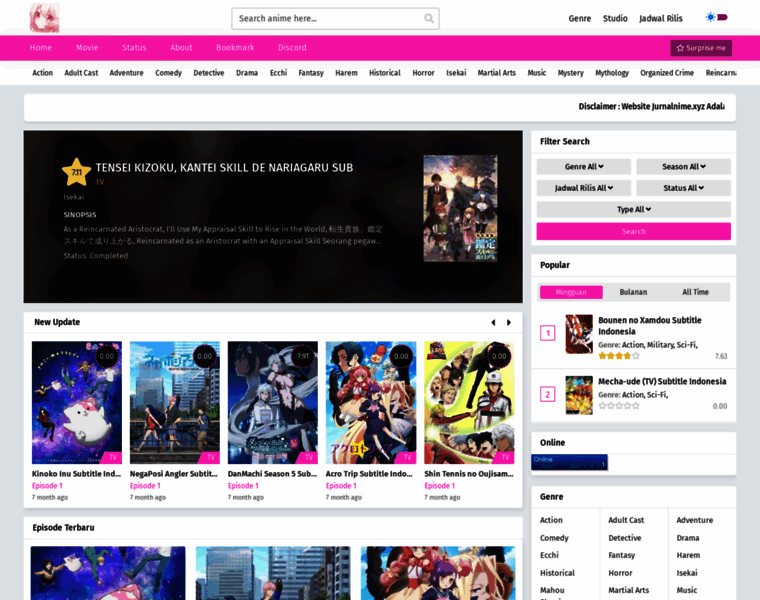The image size is (760, 600).
Task: Open the Status menu item
Action: click(134, 47)
